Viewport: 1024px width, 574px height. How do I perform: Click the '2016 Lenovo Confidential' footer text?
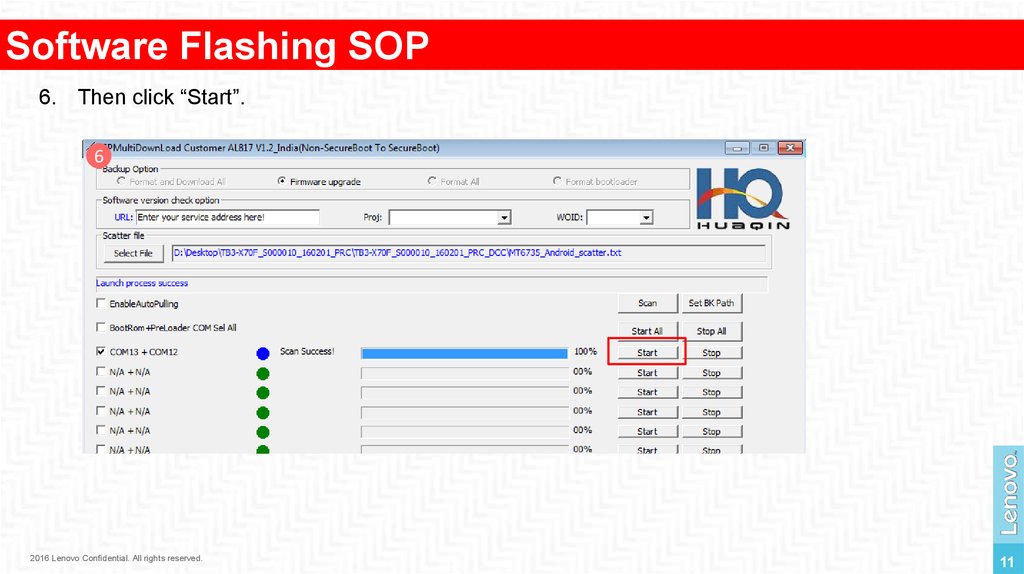tap(116, 558)
